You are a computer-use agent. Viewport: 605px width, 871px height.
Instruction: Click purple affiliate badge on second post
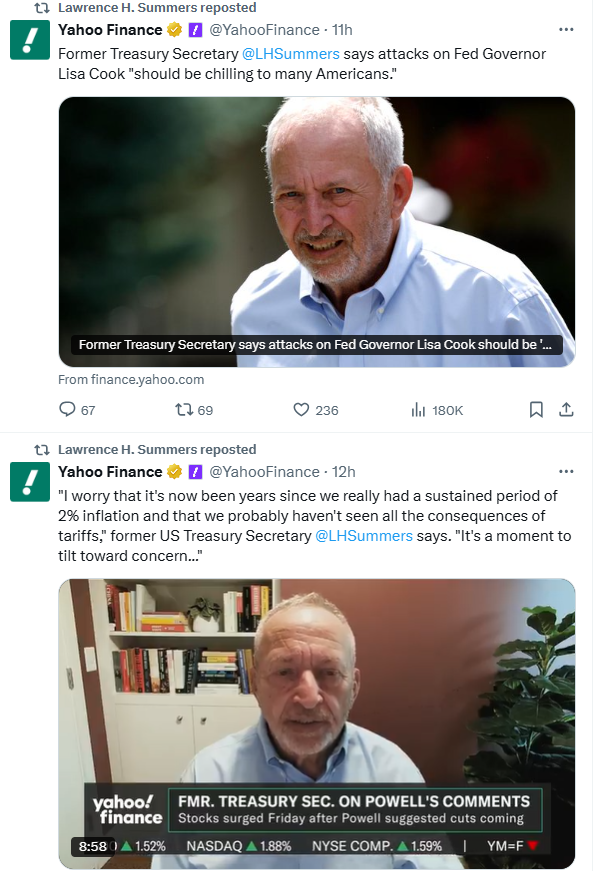(x=196, y=472)
